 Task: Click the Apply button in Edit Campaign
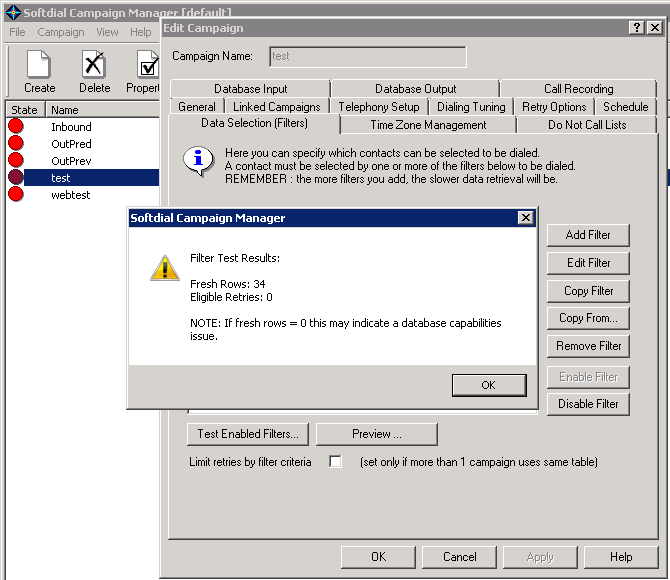pos(540,556)
